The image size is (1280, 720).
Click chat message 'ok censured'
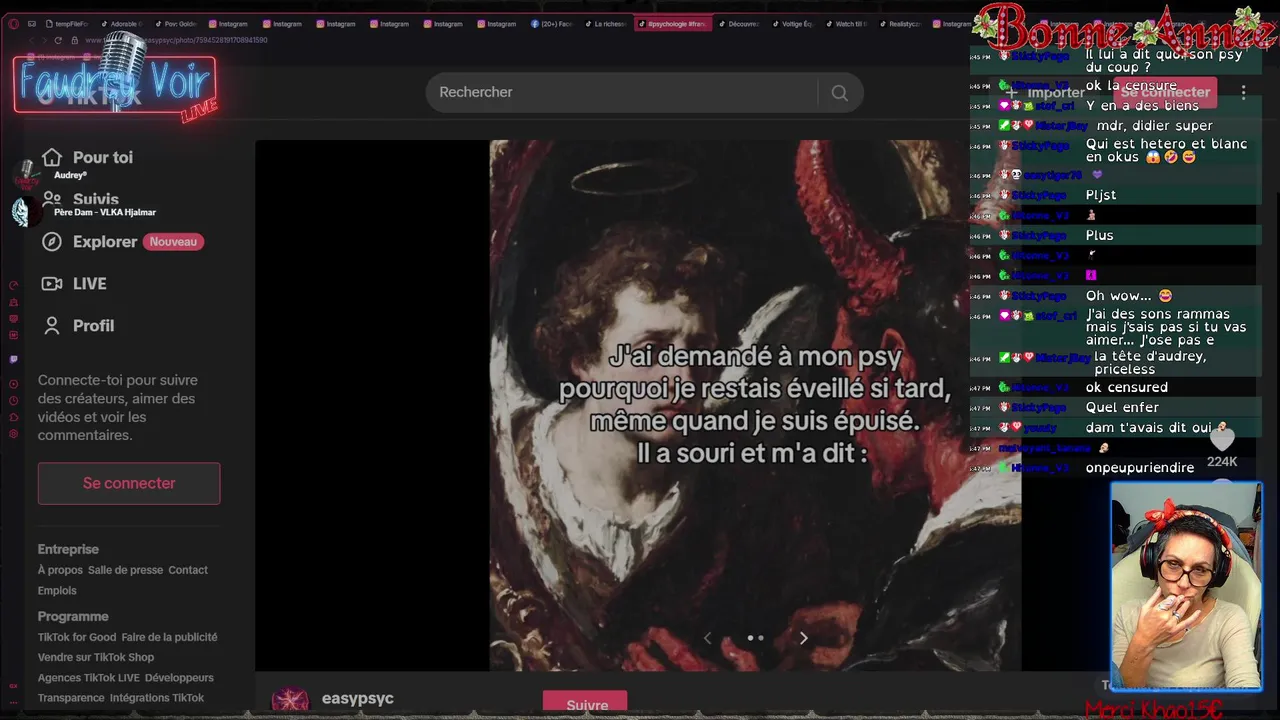[1127, 388]
